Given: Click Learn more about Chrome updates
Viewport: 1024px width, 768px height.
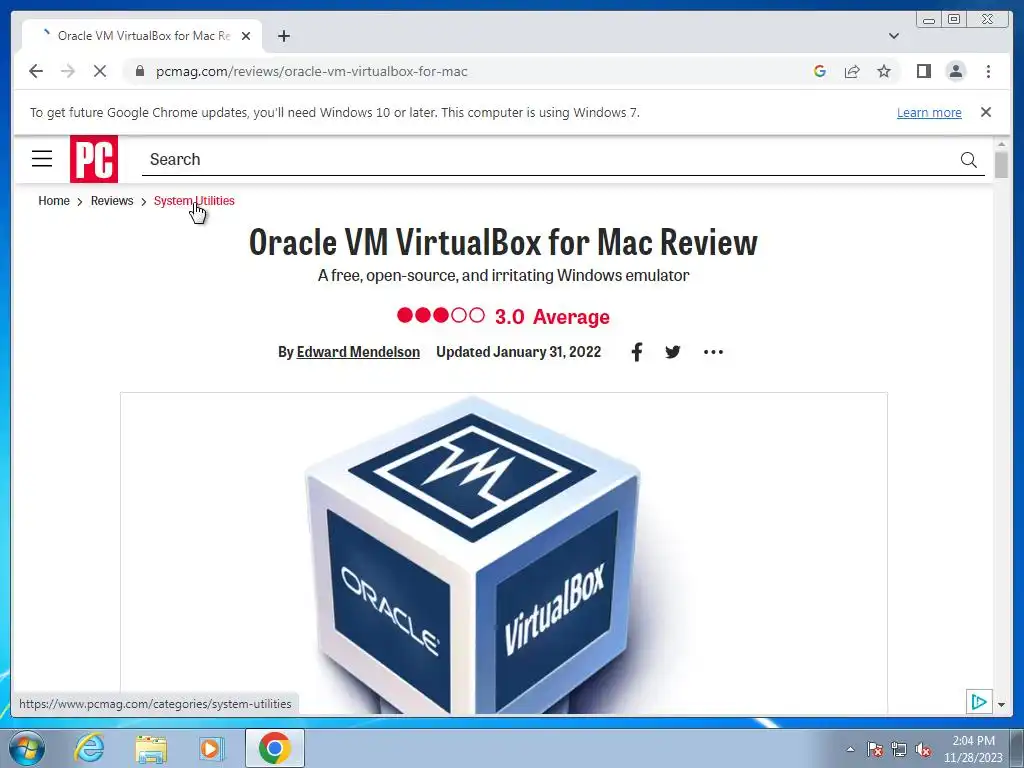Looking at the screenshot, I should (929, 112).
